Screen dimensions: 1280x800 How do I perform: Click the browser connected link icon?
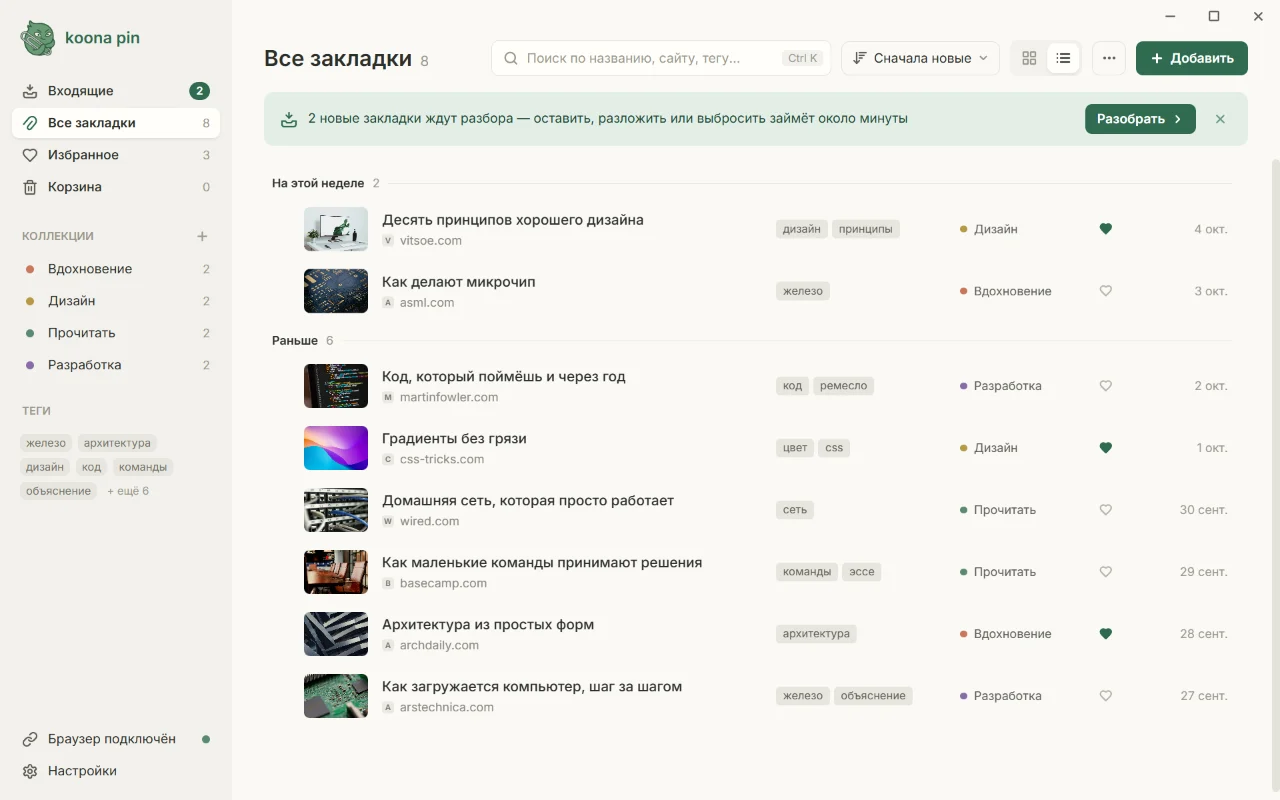coord(30,739)
